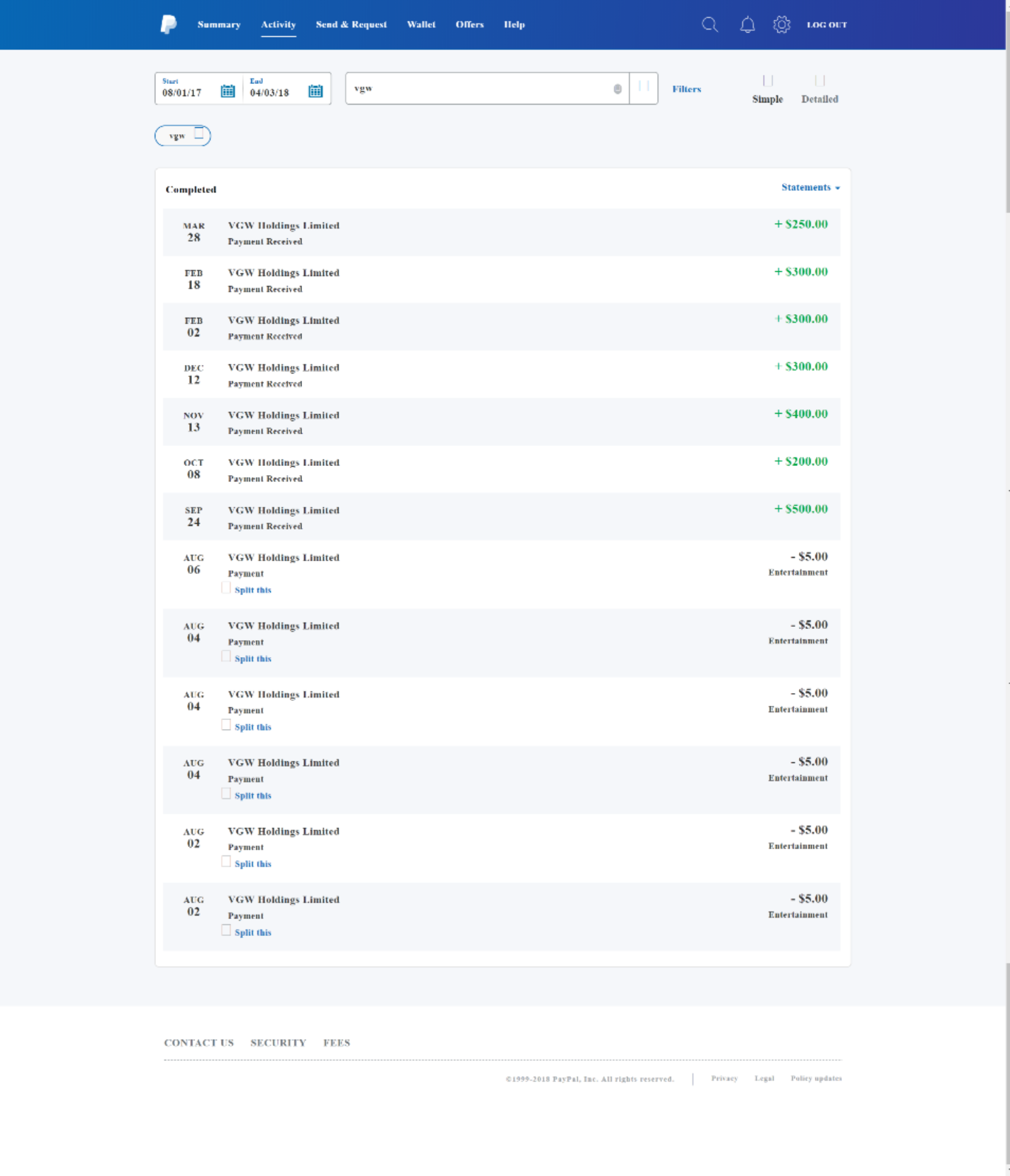Viewport: 1010px width, 1176px height.
Task: Open account settings gear icon
Action: tap(781, 25)
